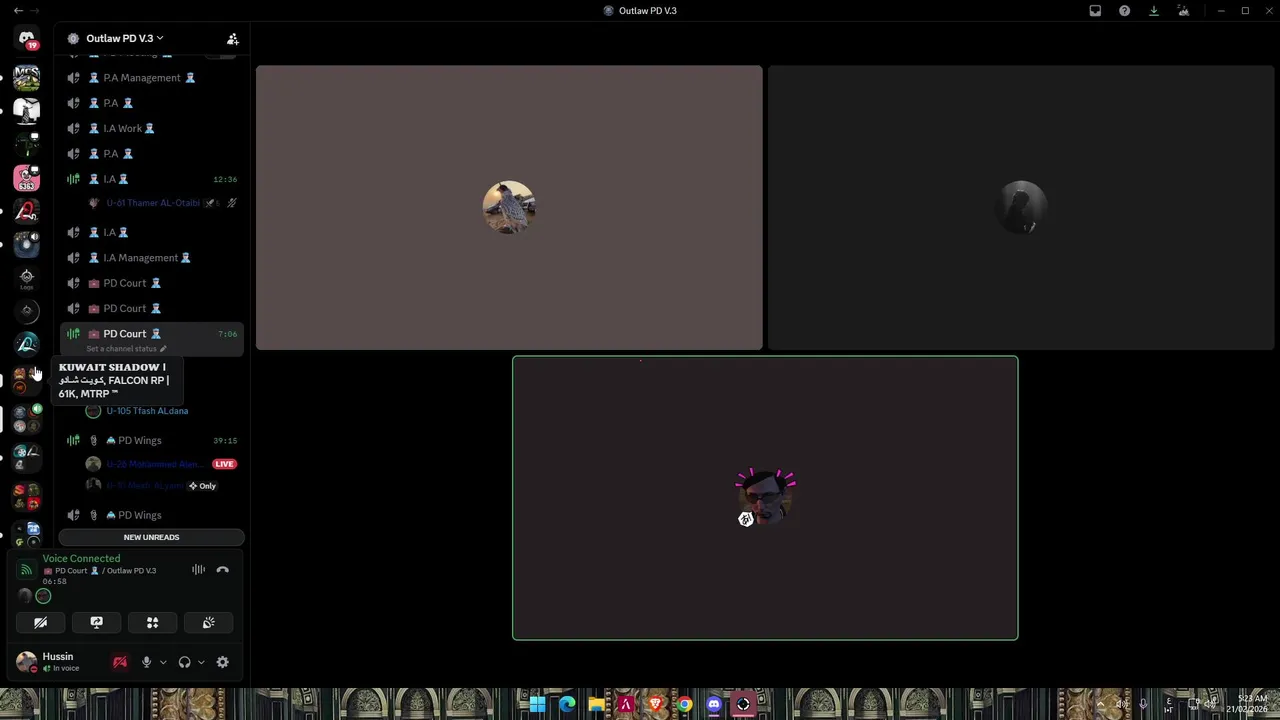Open Discord direct messages home icon
The width and height of the screenshot is (1280, 720).
tap(27, 40)
